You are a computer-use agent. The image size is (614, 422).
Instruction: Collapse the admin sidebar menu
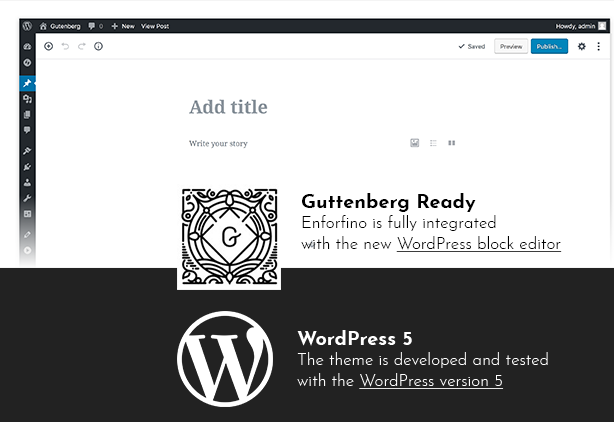tap(27, 251)
